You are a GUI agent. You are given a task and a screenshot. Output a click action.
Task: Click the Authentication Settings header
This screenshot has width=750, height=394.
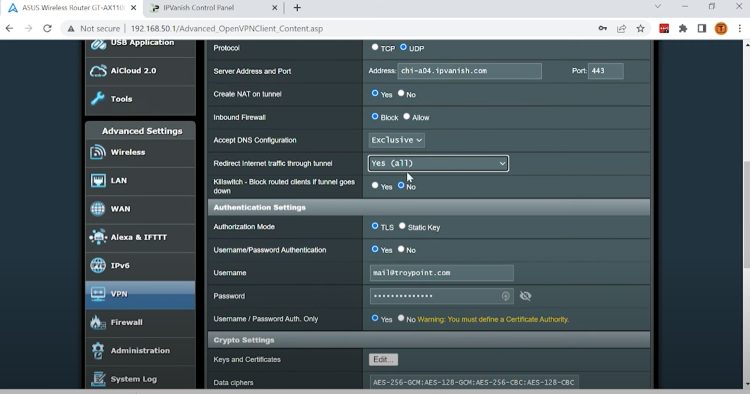click(x=429, y=208)
